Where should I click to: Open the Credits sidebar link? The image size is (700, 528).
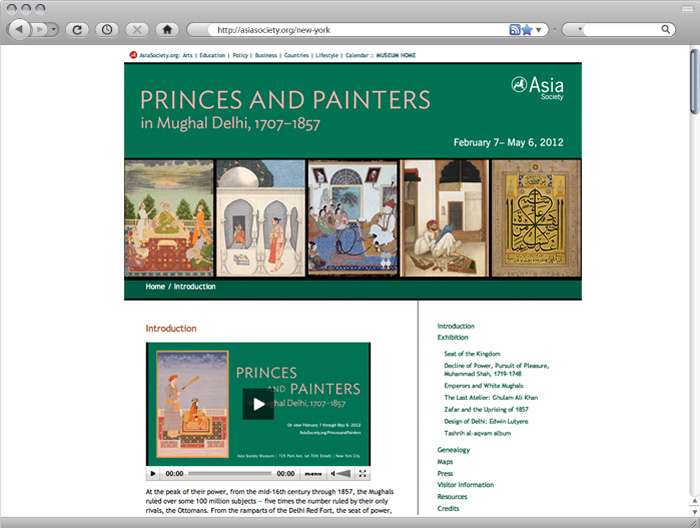(x=448, y=508)
